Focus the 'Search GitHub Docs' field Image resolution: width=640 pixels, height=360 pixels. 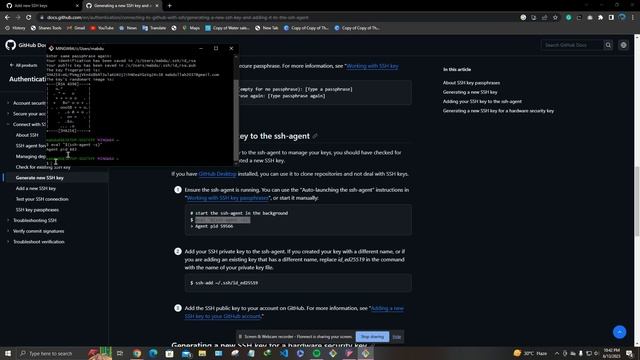tap(572, 45)
